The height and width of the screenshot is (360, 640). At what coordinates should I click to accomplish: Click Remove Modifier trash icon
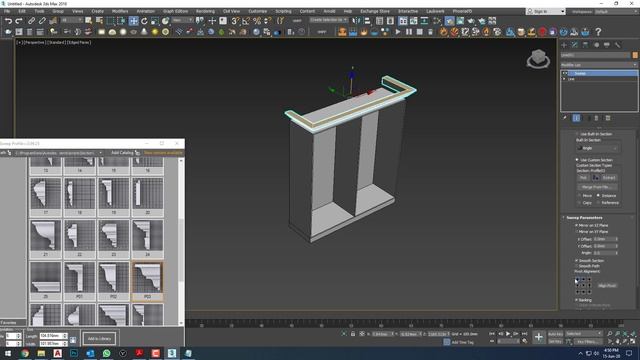pos(596,118)
